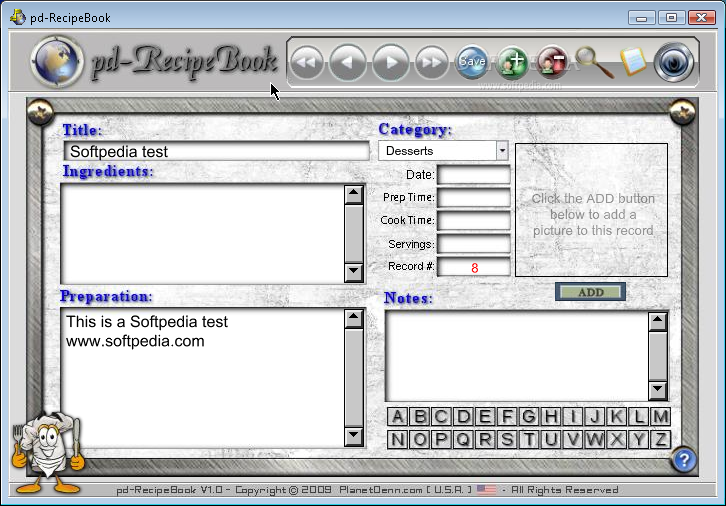Go to the previous recipe record
The height and width of the screenshot is (506, 726).
[x=348, y=62]
